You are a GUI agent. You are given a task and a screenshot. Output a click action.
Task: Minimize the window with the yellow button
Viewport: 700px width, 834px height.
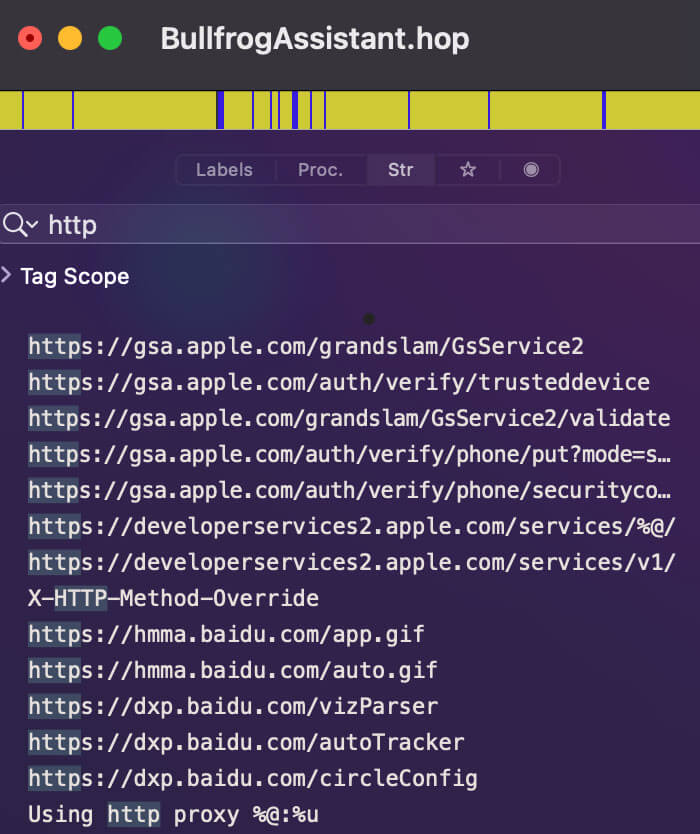point(70,39)
